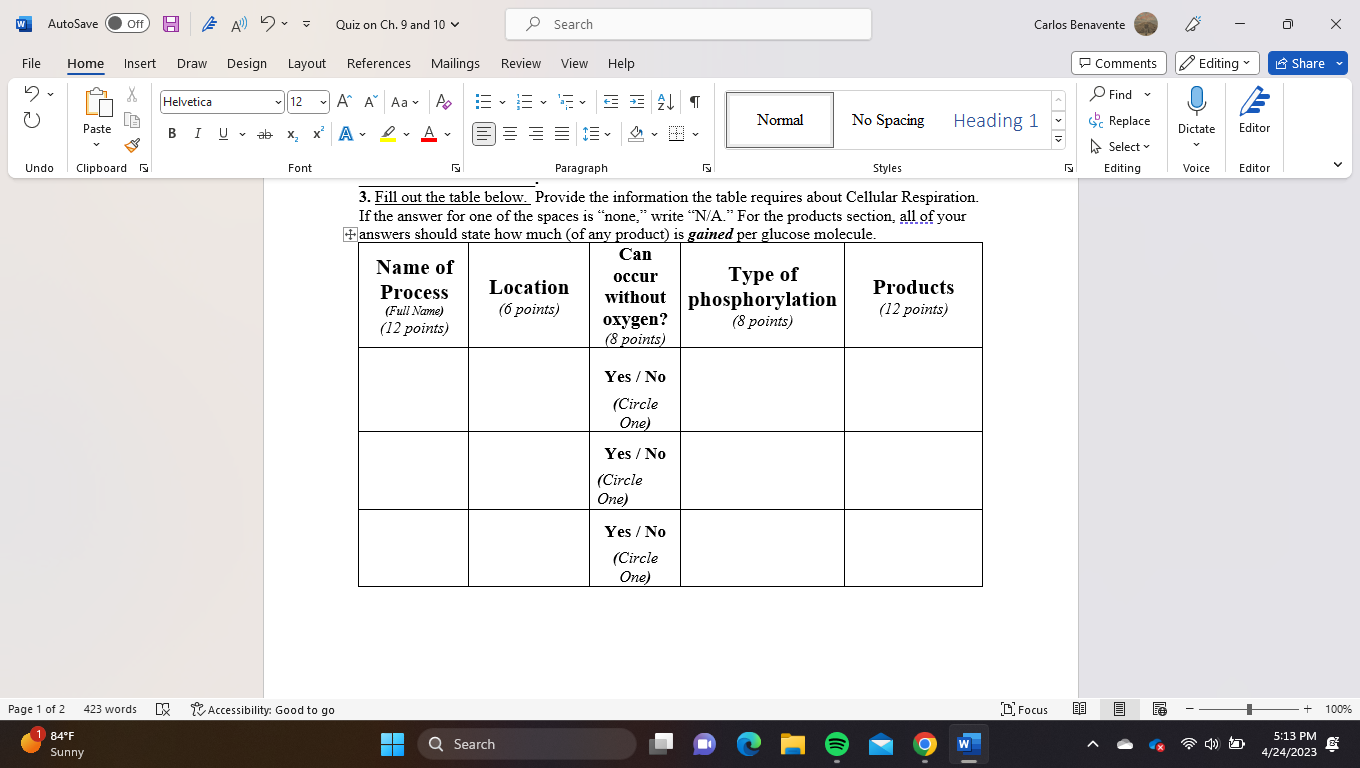The image size is (1360, 768).
Task: Click the Copy icon in Clipboard group
Action: point(132,120)
